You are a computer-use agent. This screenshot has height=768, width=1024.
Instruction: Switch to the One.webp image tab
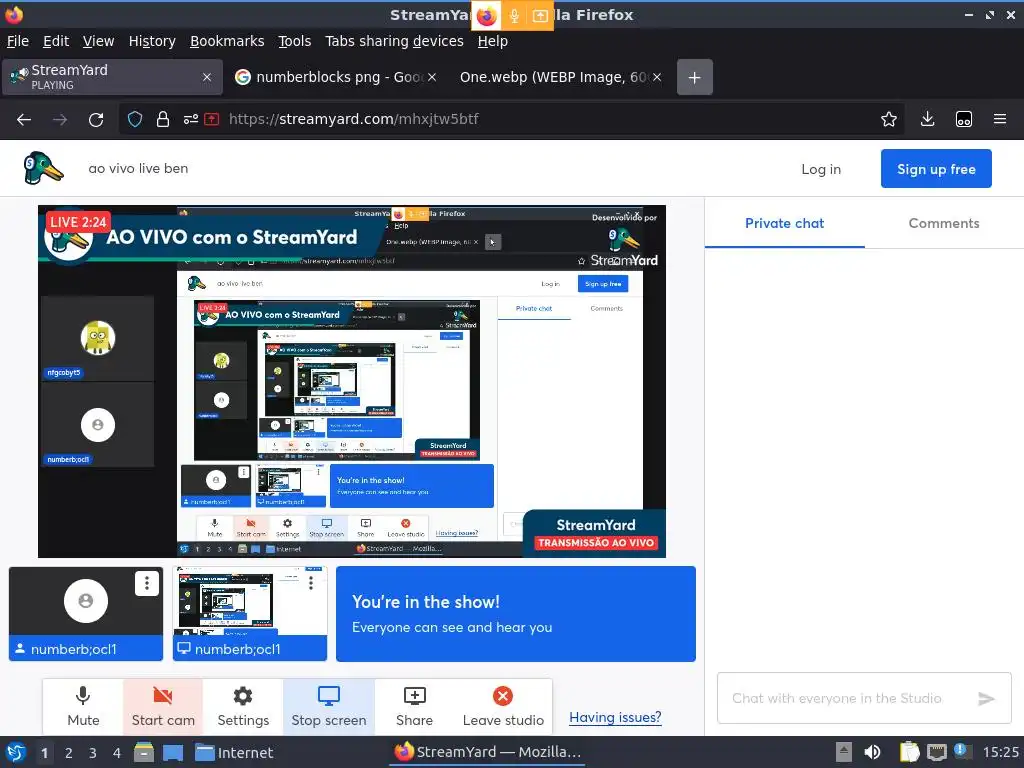click(x=560, y=78)
